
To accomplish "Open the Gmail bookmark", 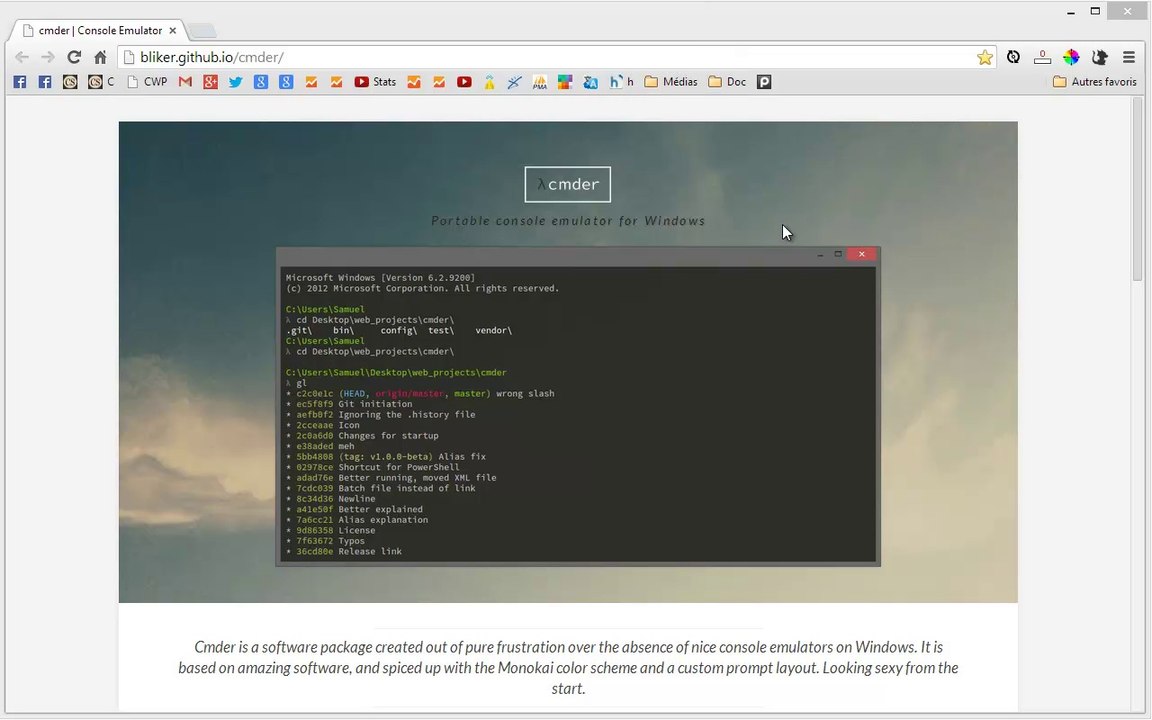I will coord(185,82).
